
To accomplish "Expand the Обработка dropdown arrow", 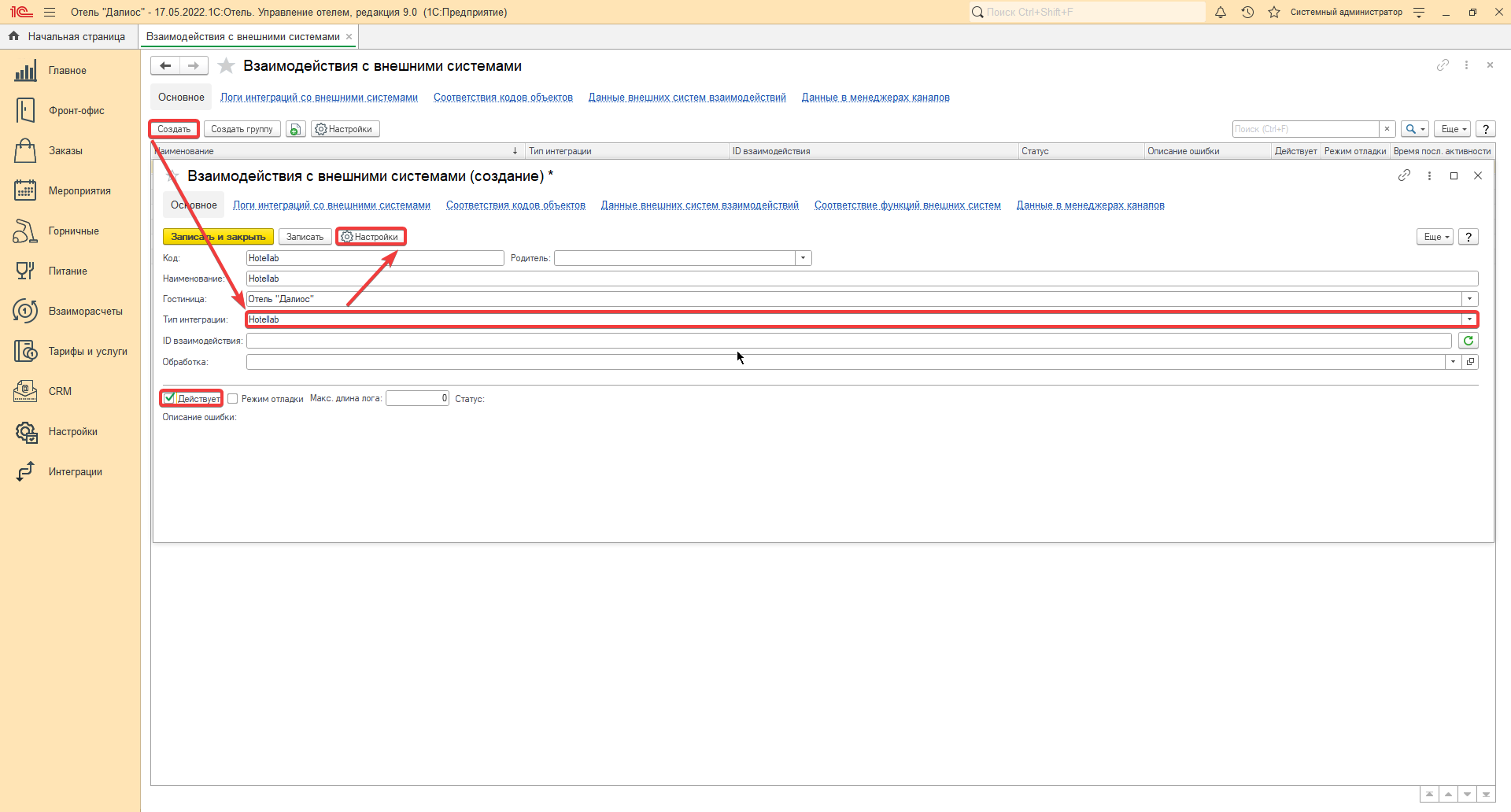I will pyautogui.click(x=1453, y=362).
